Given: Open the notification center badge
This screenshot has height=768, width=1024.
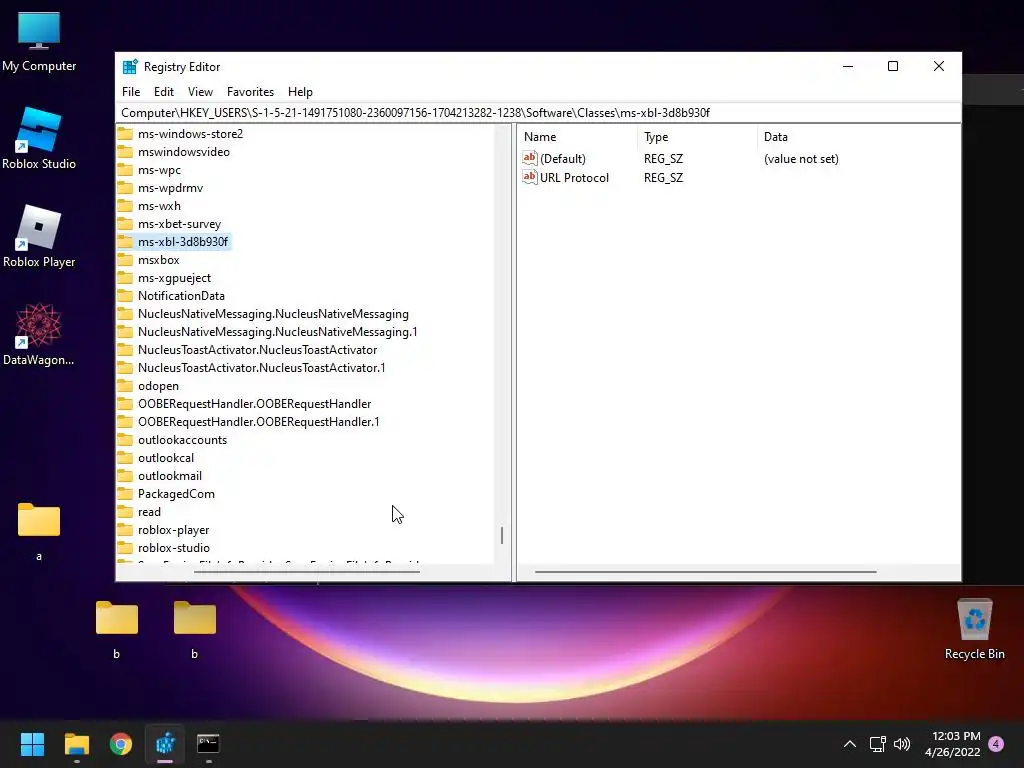Looking at the screenshot, I should tap(997, 744).
